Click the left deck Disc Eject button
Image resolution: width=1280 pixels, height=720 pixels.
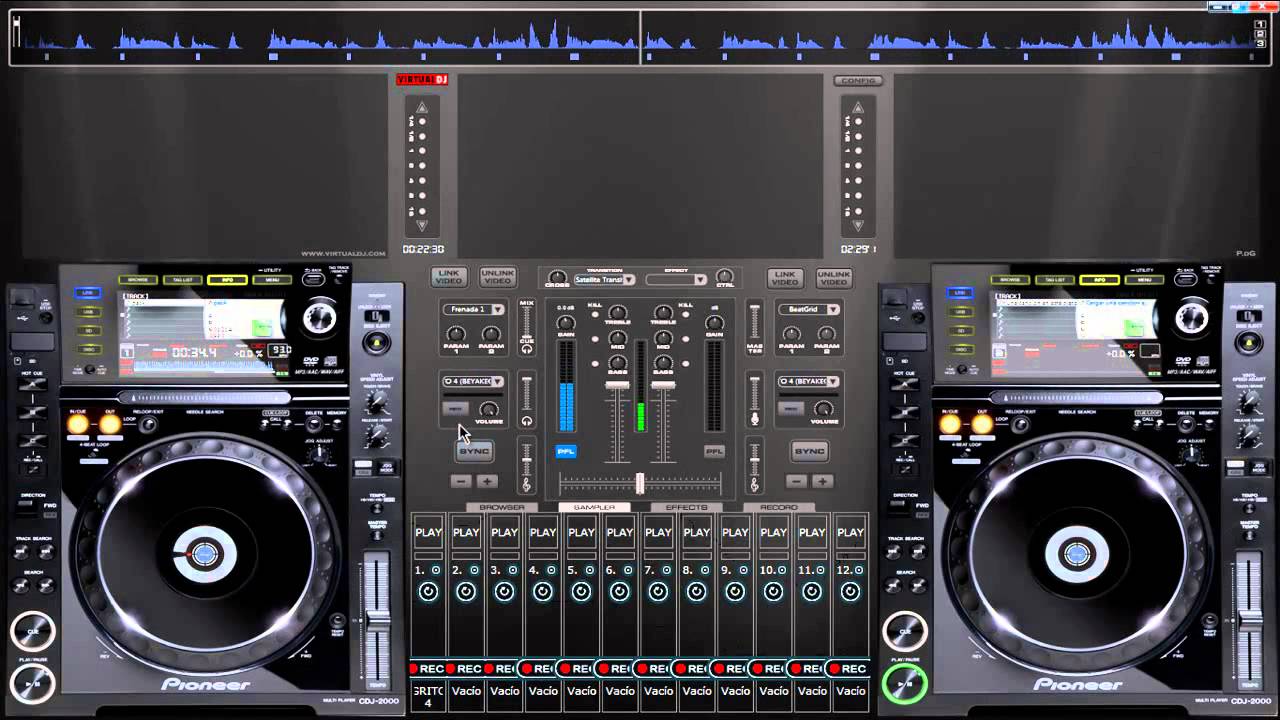tap(376, 343)
